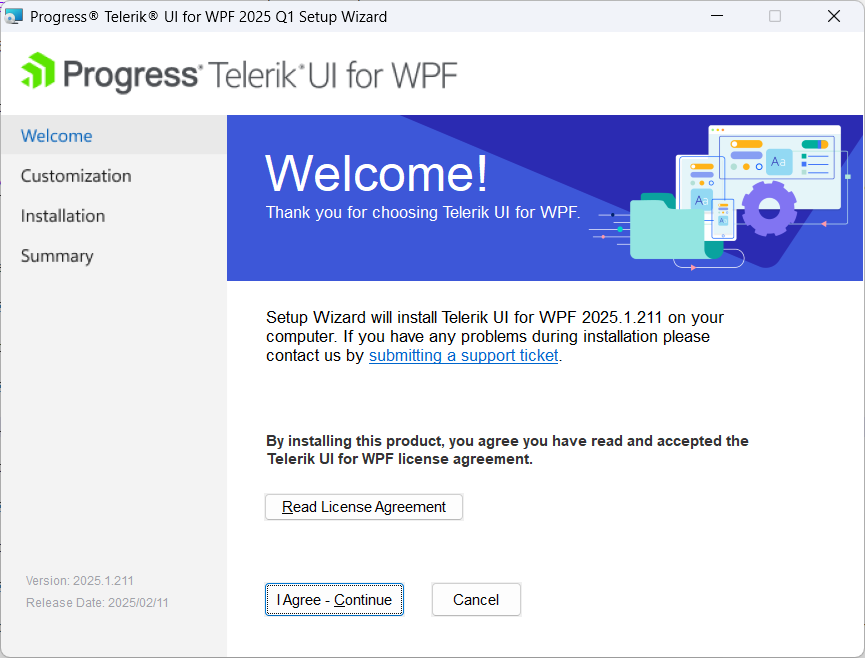This screenshot has height=658, width=865.
Task: Select the Summary step
Action: tap(57, 256)
